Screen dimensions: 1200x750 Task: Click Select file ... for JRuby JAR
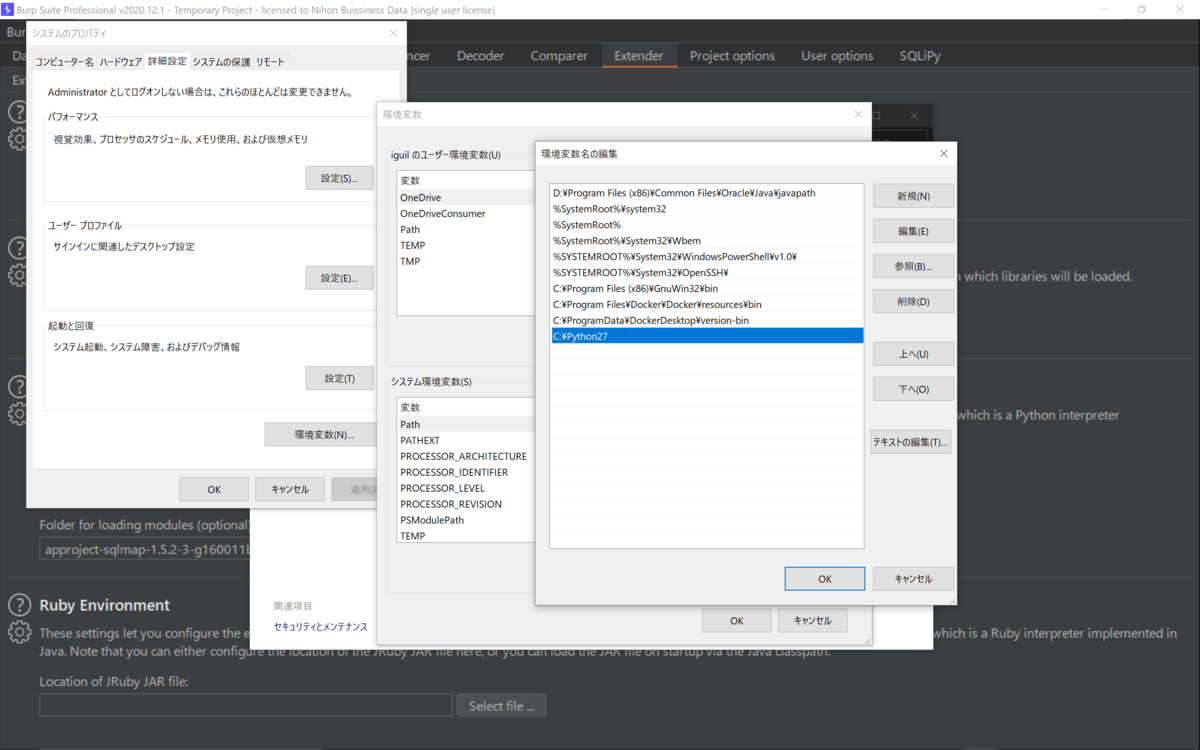point(502,705)
